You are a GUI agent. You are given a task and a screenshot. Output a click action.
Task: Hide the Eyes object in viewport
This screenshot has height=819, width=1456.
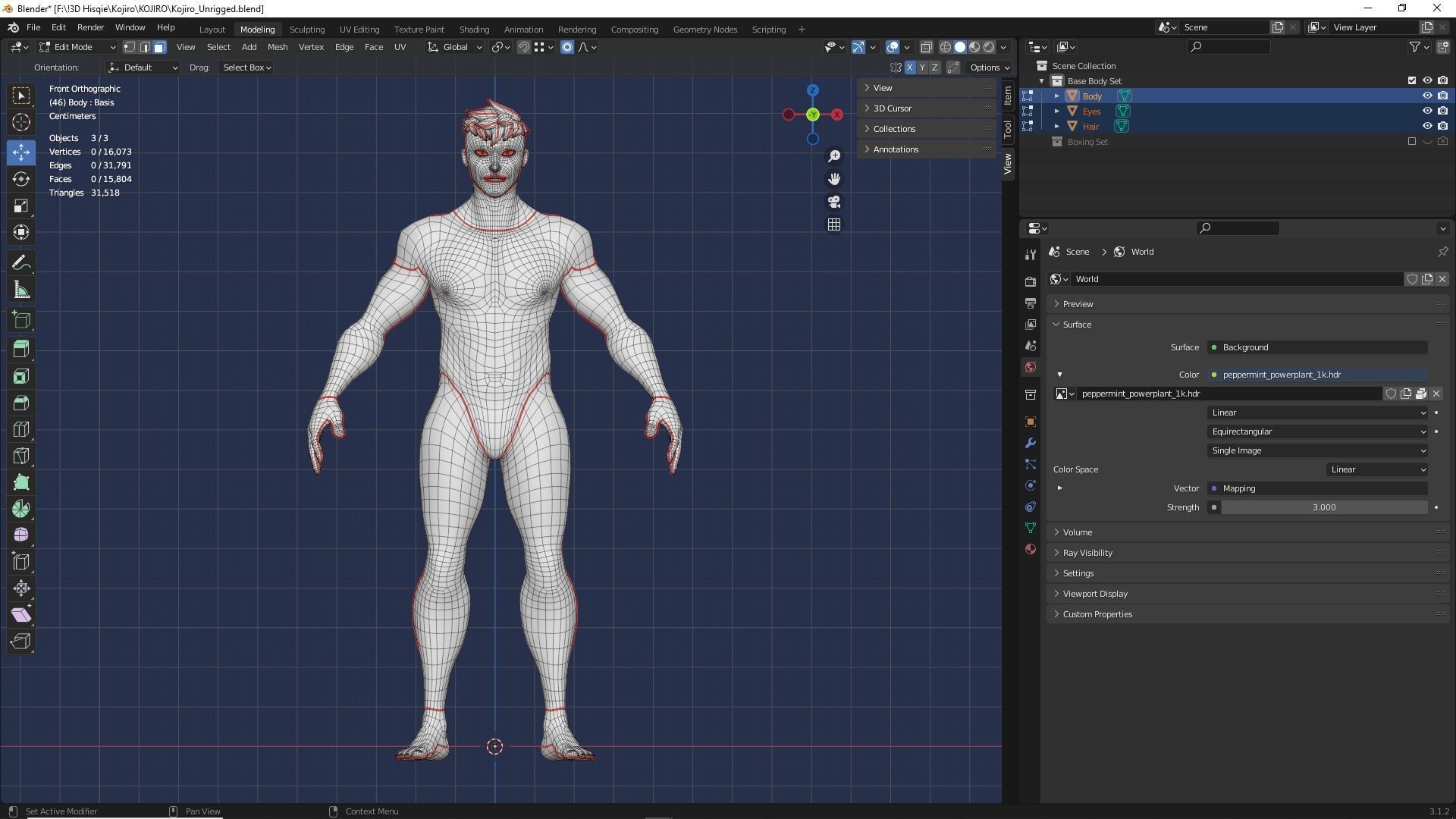1426,111
